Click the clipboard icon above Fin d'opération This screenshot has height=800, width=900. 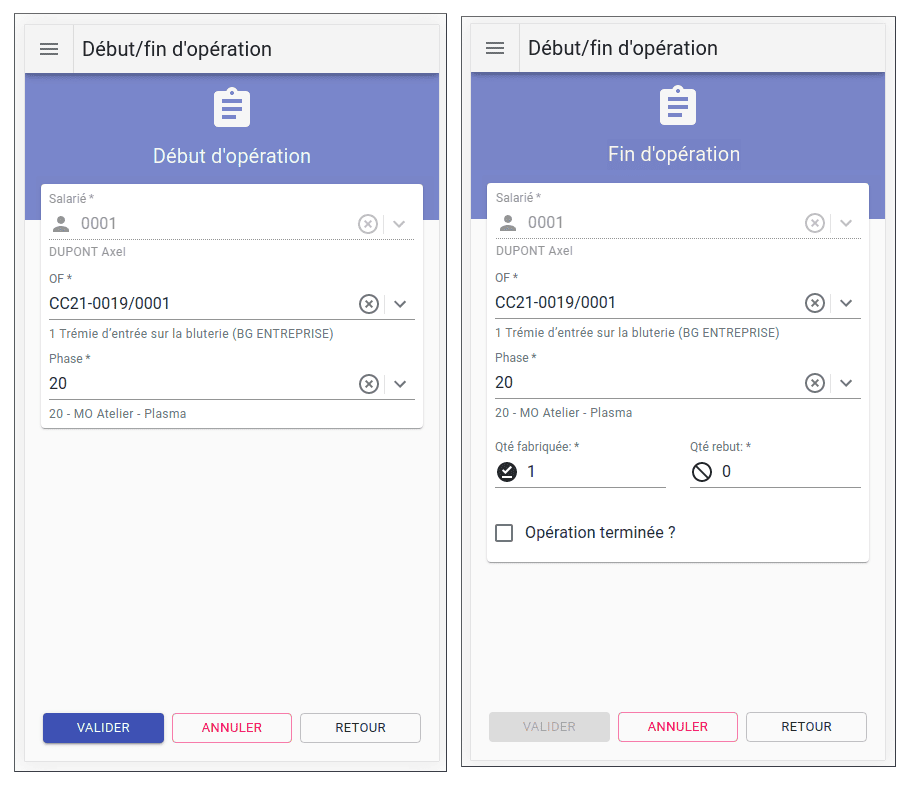coord(678,106)
